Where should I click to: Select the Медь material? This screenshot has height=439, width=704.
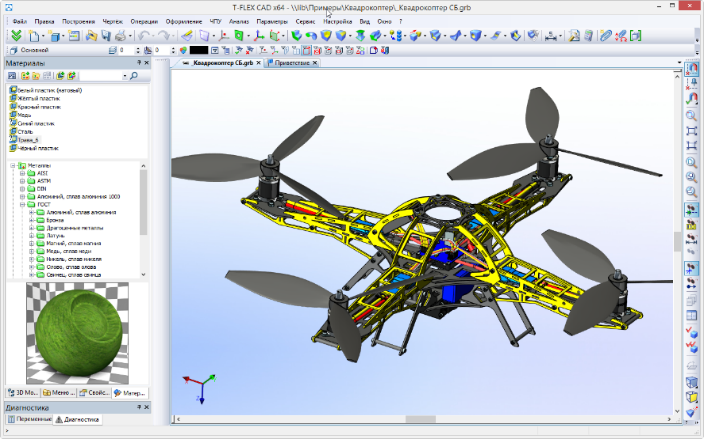pos(24,115)
